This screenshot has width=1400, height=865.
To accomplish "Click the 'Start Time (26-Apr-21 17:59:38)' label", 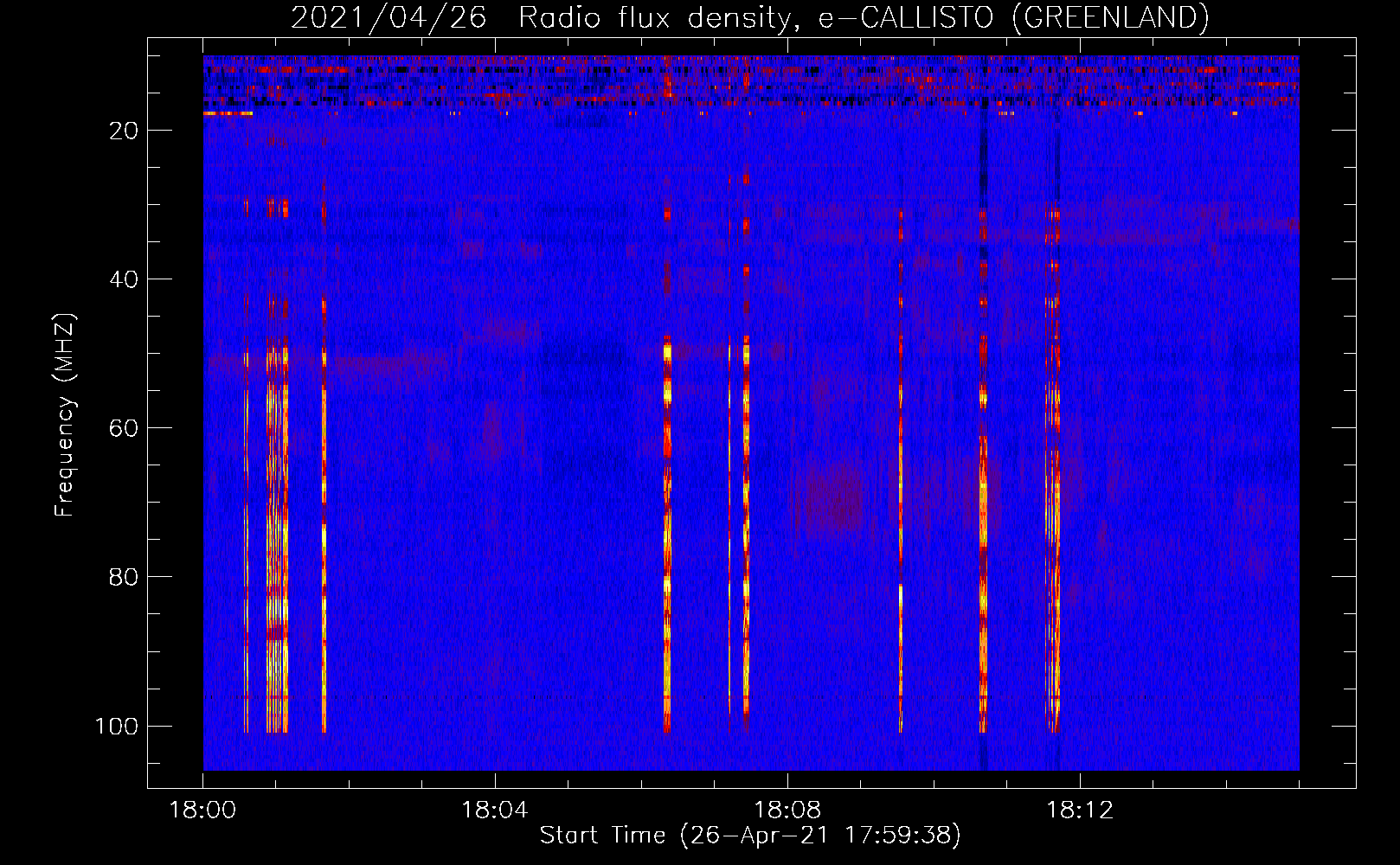I will coord(750,836).
